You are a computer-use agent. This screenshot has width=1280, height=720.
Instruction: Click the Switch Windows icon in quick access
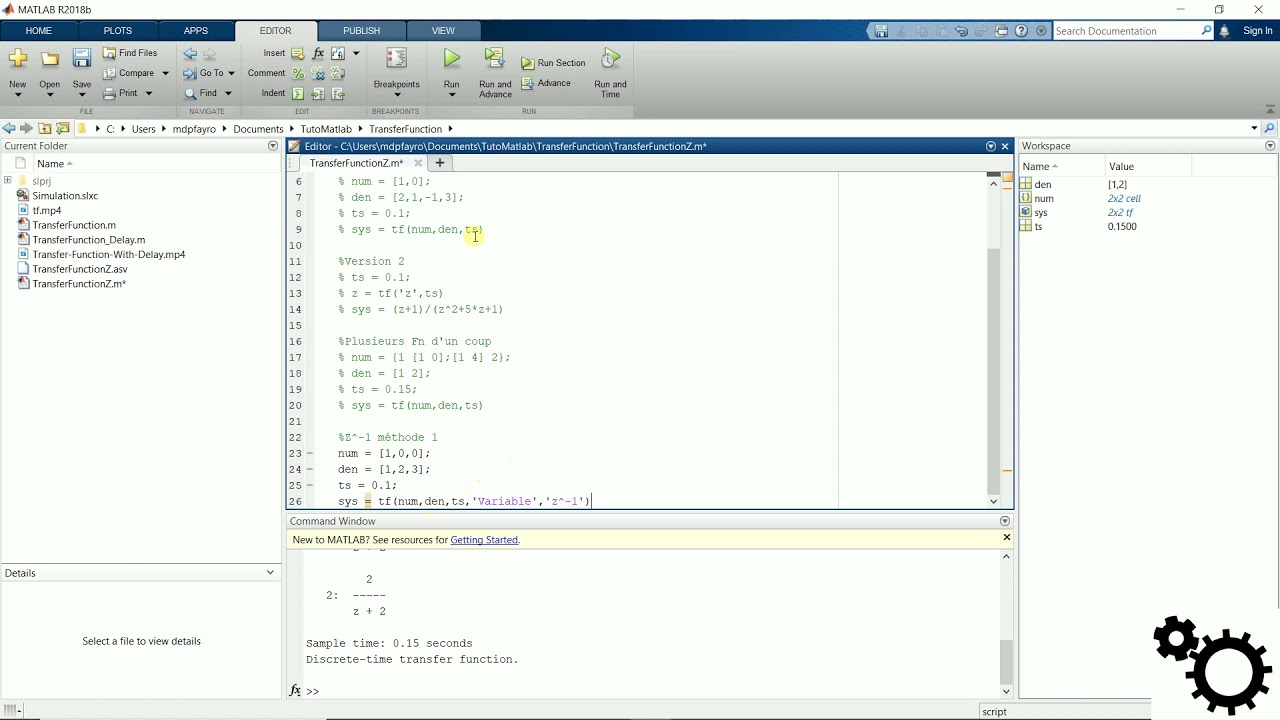[x=1001, y=31]
